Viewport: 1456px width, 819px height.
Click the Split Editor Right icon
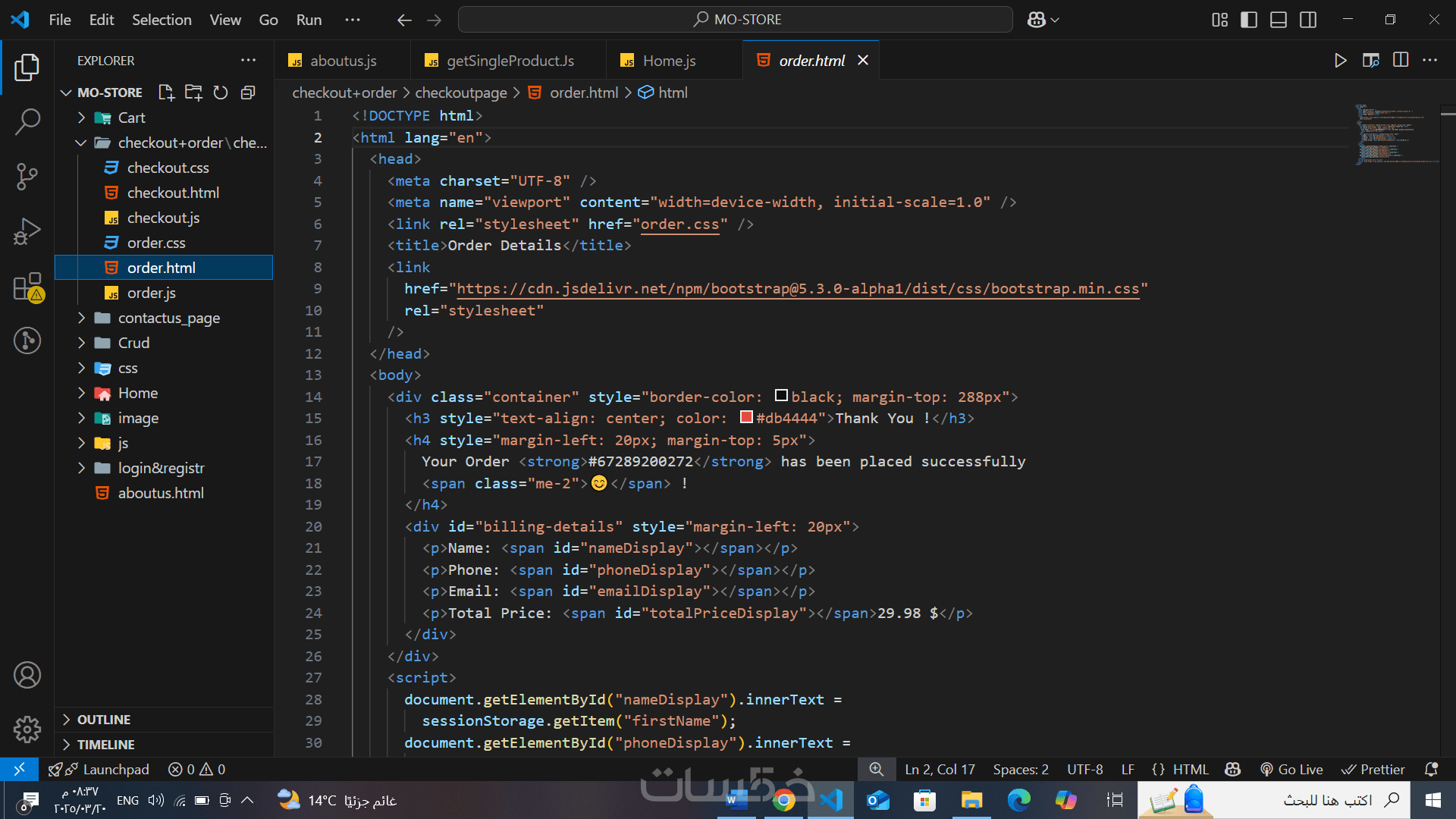1401,60
